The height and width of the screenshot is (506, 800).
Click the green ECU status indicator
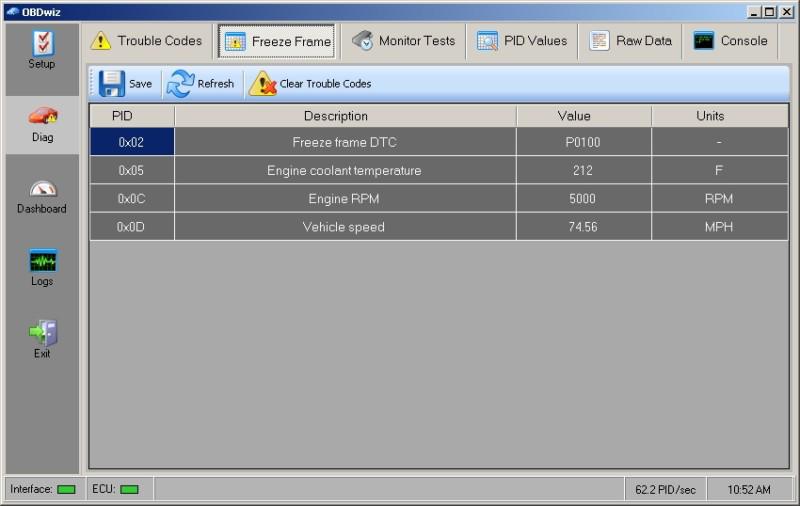[x=130, y=489]
